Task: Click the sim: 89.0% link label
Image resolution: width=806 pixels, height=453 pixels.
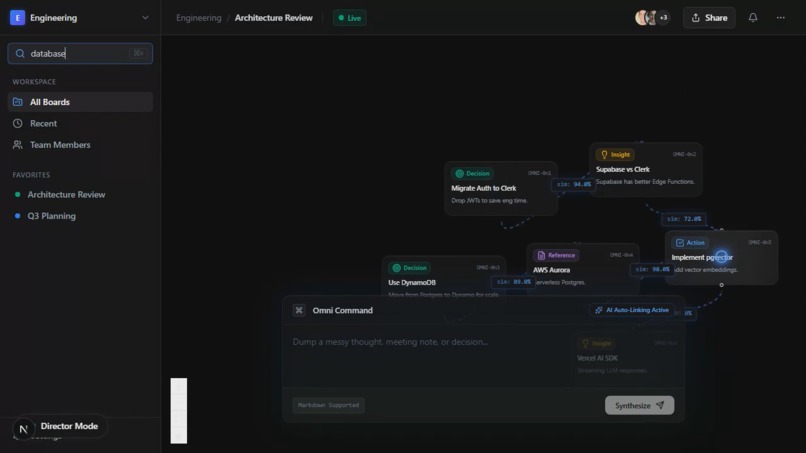Action: point(513,282)
